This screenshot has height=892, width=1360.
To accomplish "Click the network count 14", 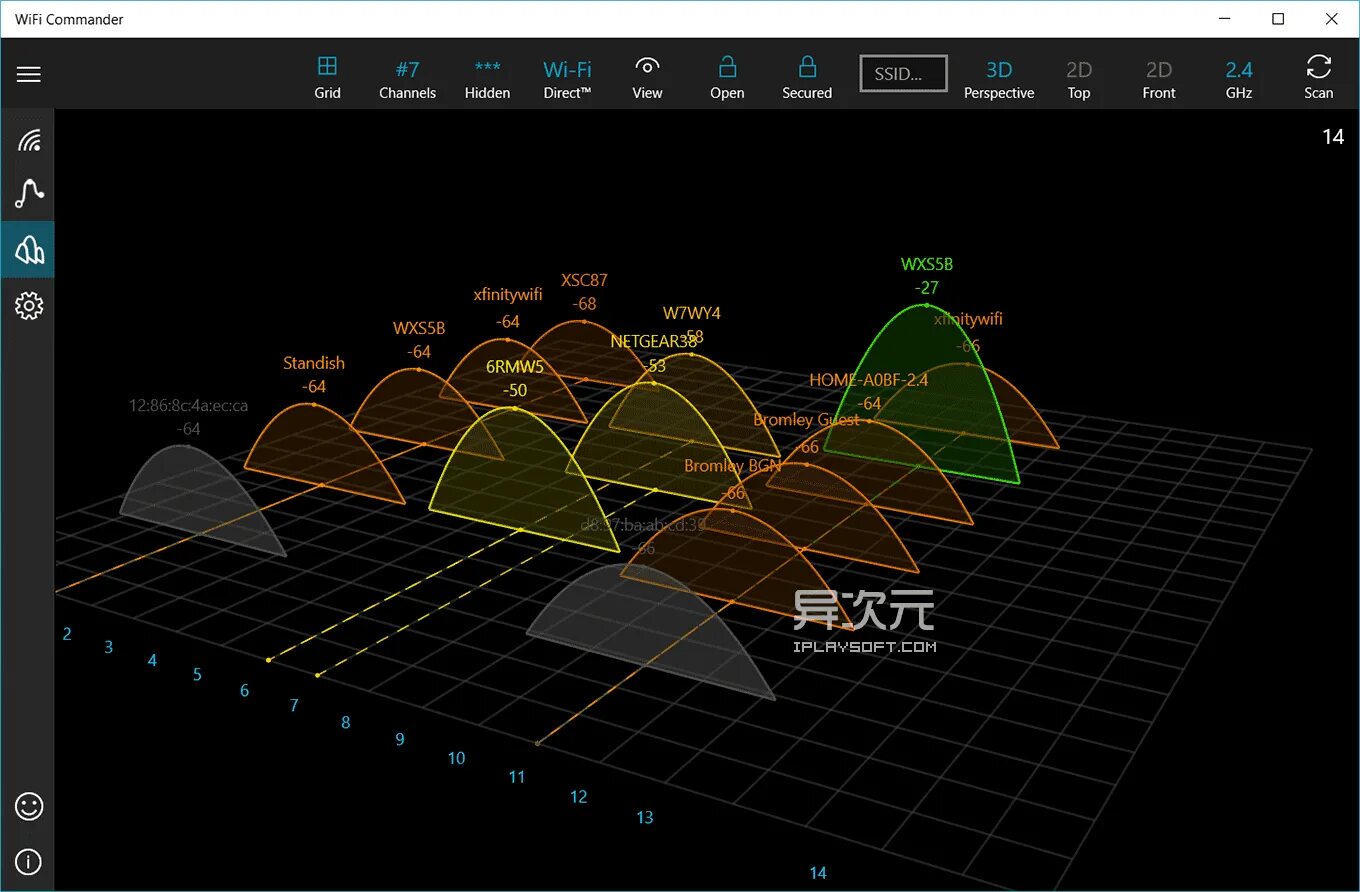I will 1333,137.
